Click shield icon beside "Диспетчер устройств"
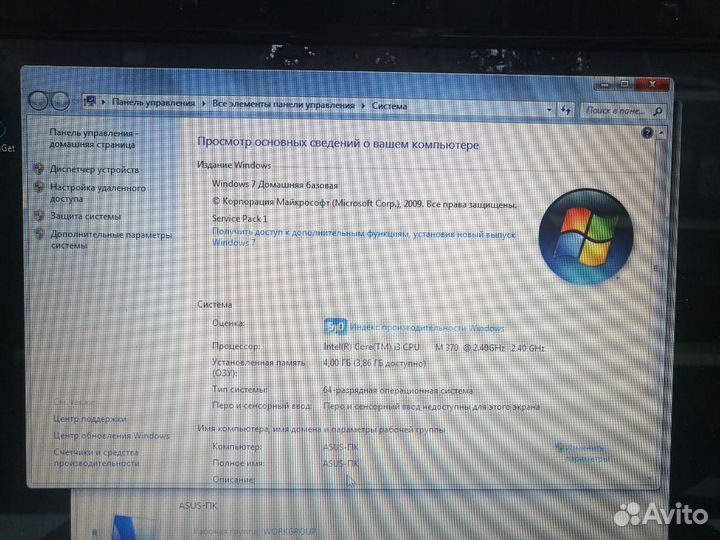This screenshot has height=540, width=720. (39, 169)
